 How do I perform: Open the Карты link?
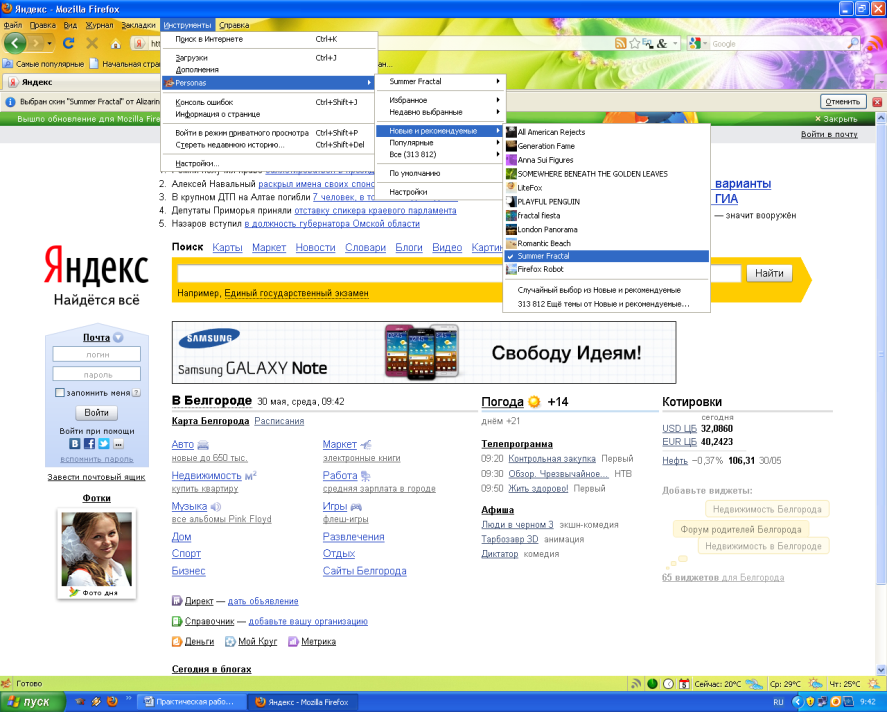(x=227, y=247)
